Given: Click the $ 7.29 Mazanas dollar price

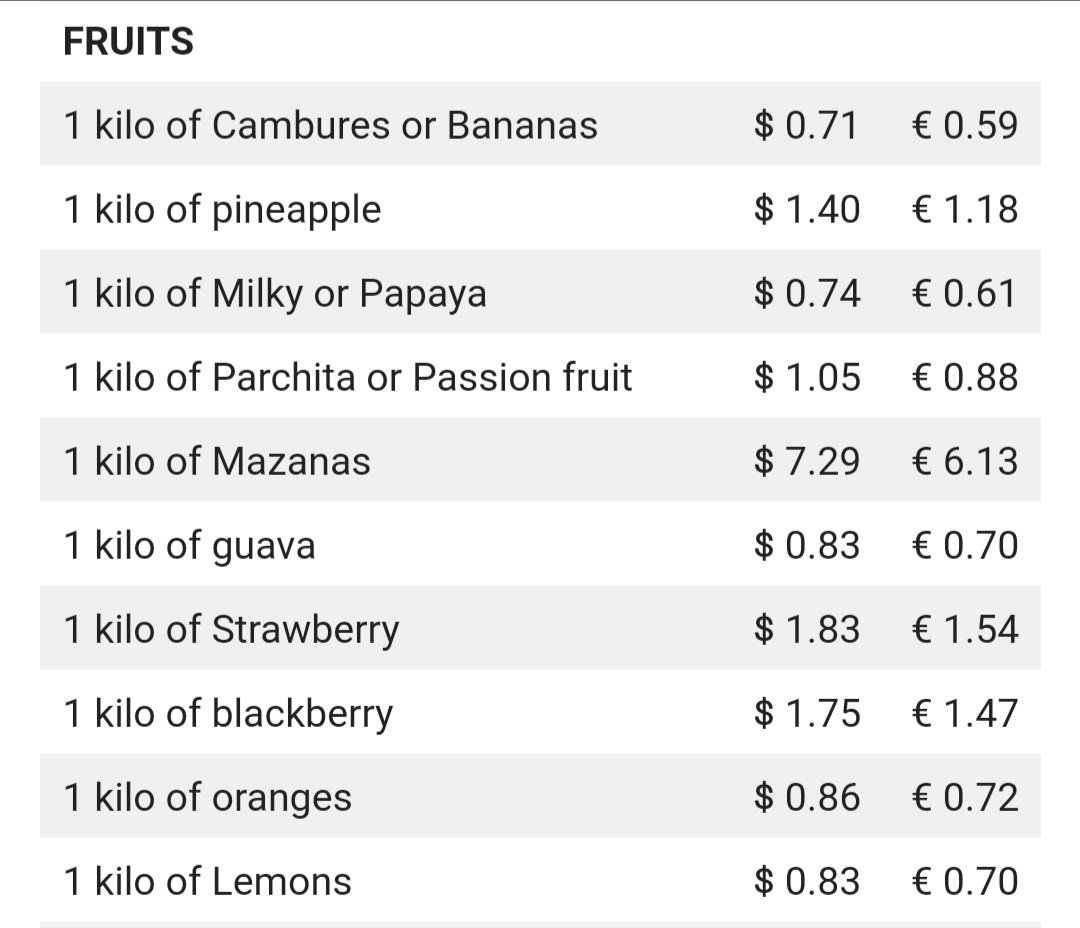Looking at the screenshot, I should 807,461.
